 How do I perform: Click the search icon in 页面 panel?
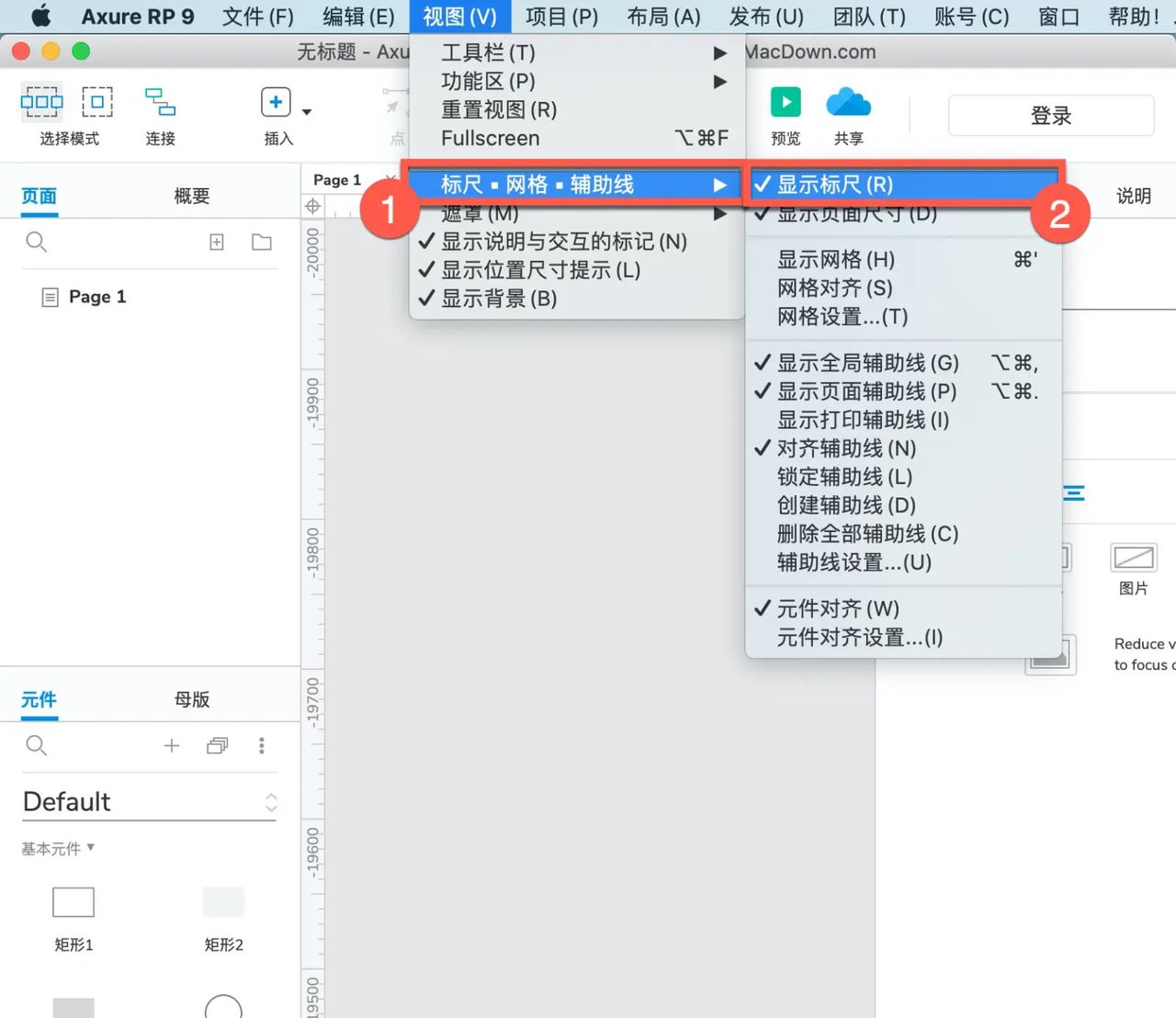[37, 242]
